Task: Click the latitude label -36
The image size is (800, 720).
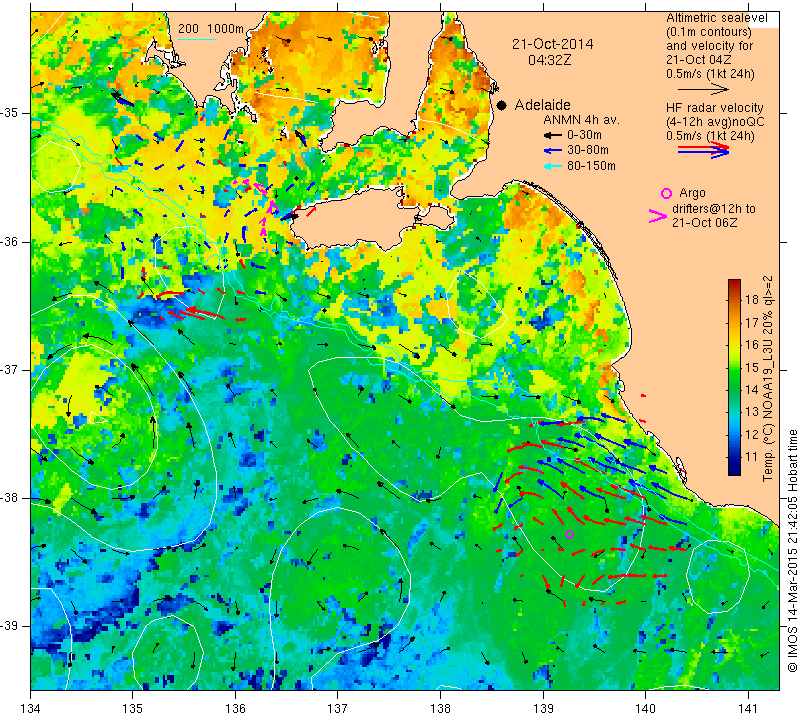Action: tap(10, 241)
